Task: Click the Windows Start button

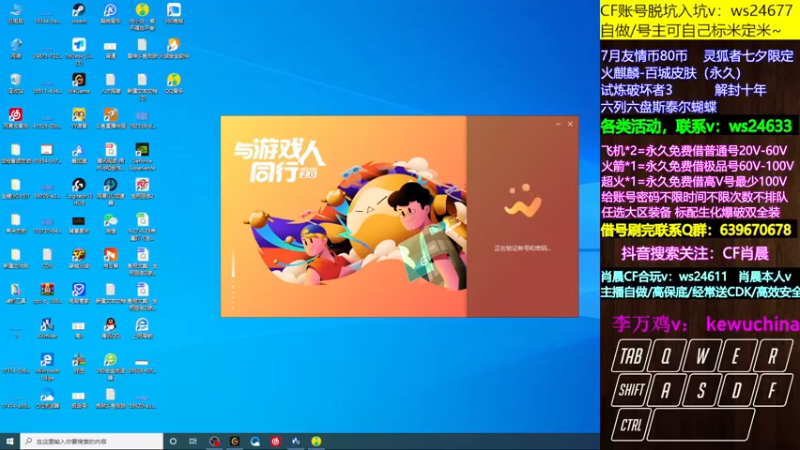Action: [x=10, y=441]
